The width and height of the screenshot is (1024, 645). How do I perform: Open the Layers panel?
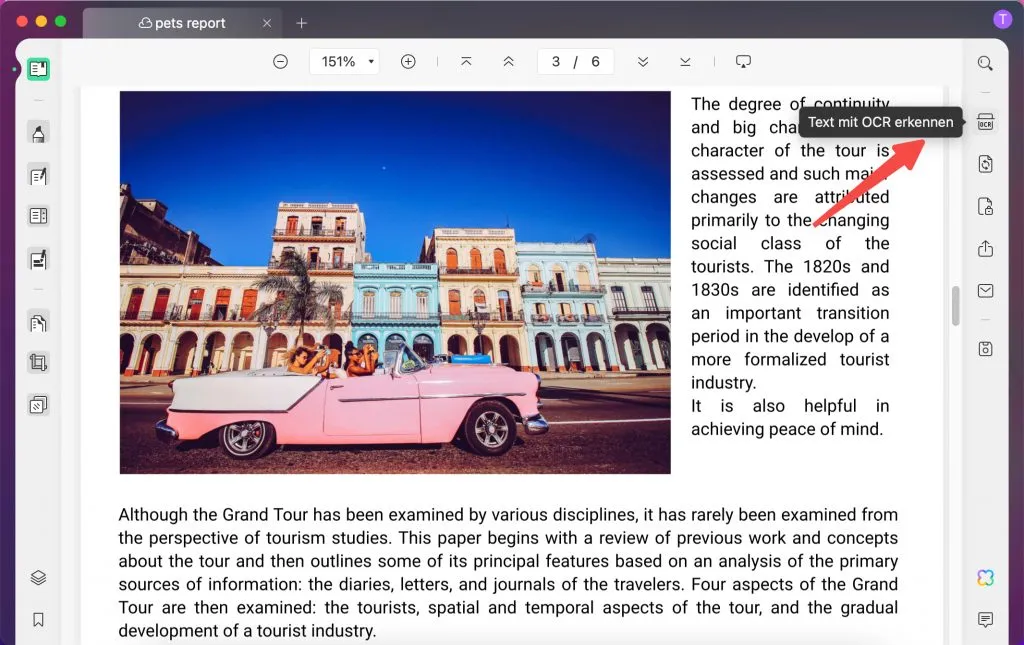click(38, 577)
